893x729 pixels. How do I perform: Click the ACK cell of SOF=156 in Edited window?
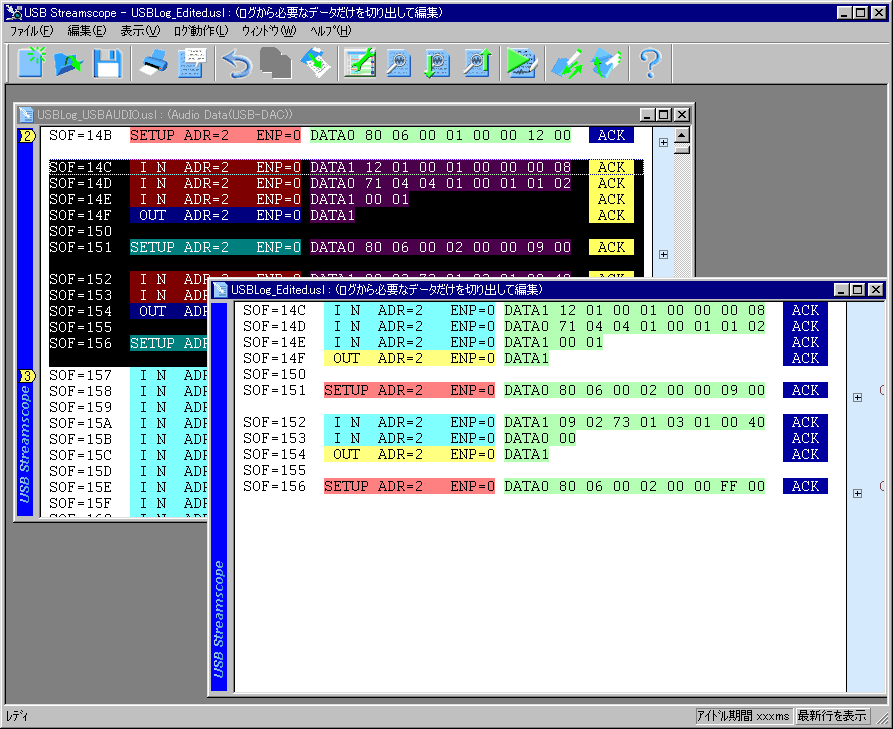[x=805, y=486]
